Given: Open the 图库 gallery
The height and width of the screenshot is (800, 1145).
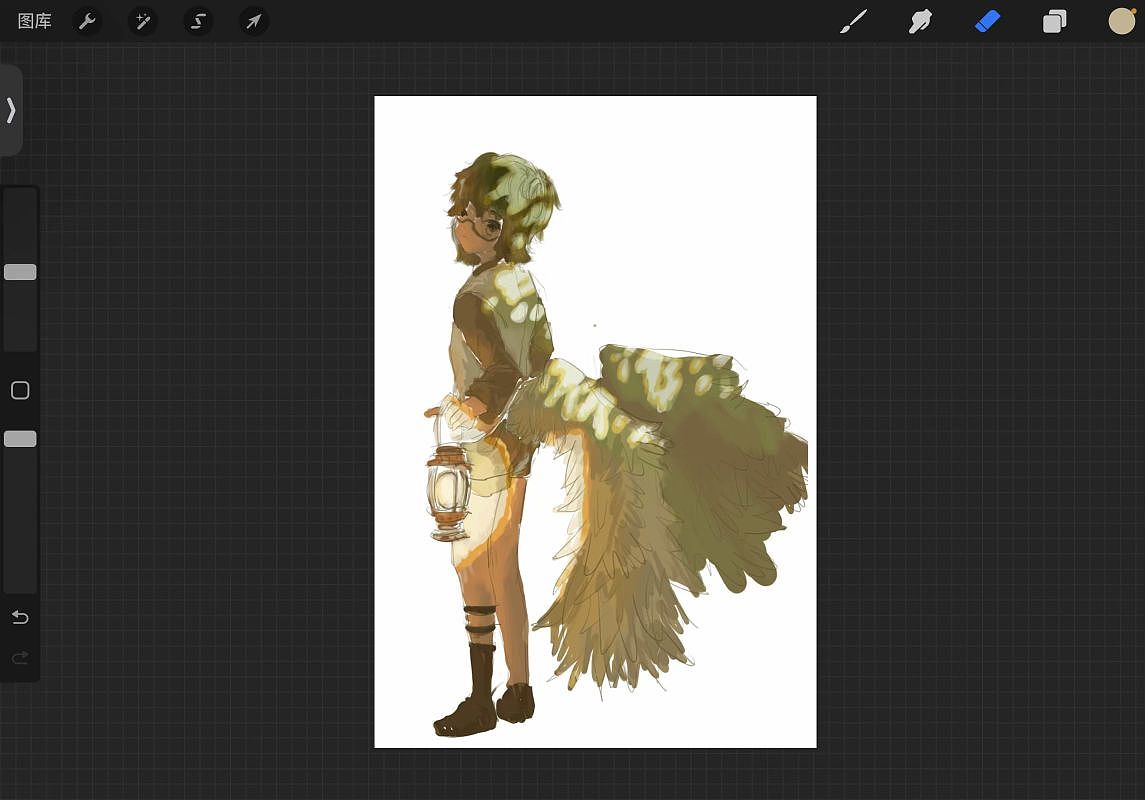Looking at the screenshot, I should coord(34,21).
